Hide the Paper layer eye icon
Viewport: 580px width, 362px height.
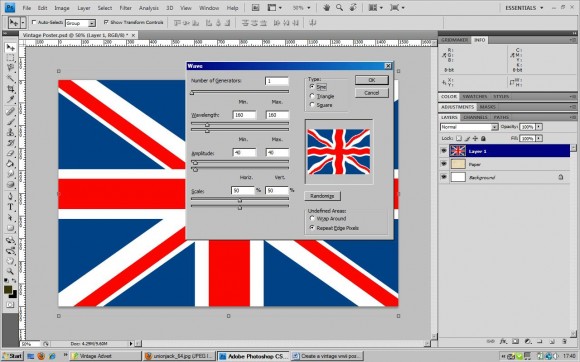(x=444, y=164)
